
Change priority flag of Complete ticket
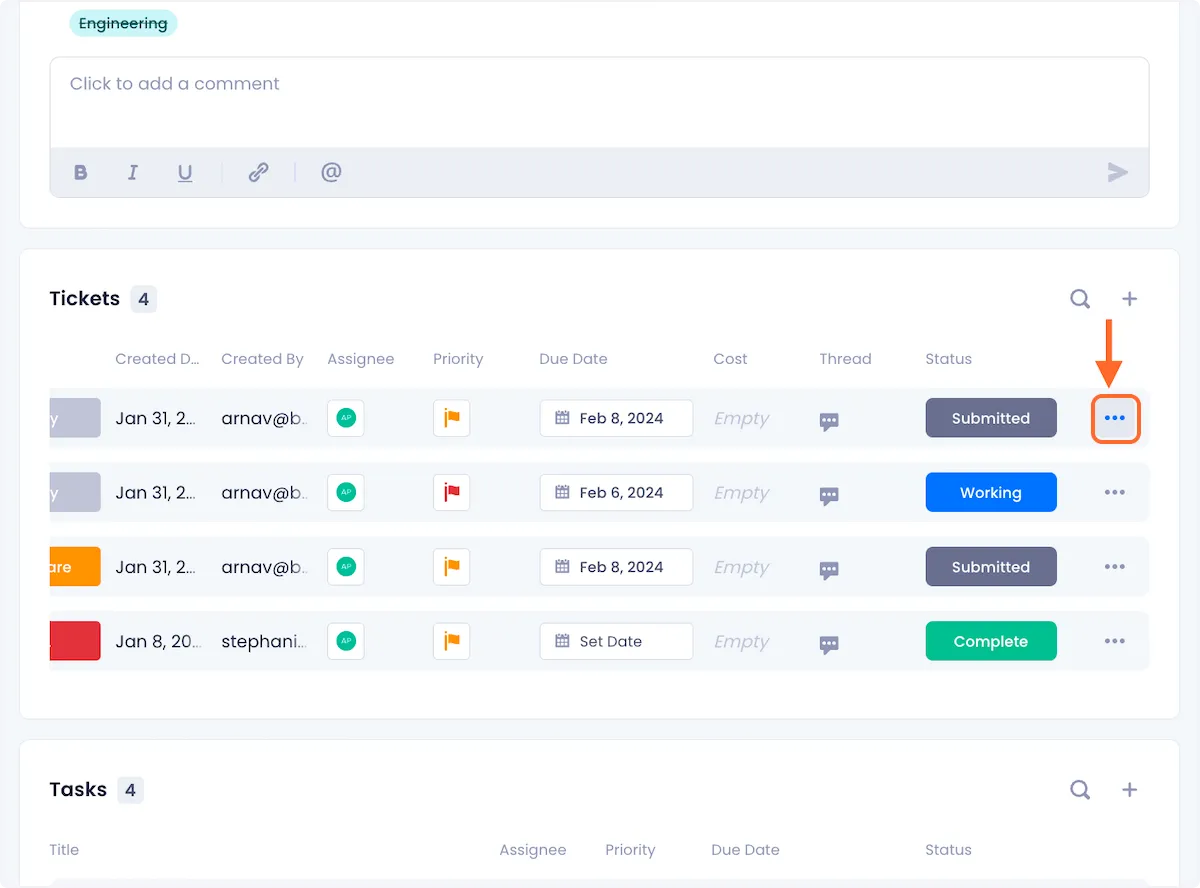pos(452,641)
